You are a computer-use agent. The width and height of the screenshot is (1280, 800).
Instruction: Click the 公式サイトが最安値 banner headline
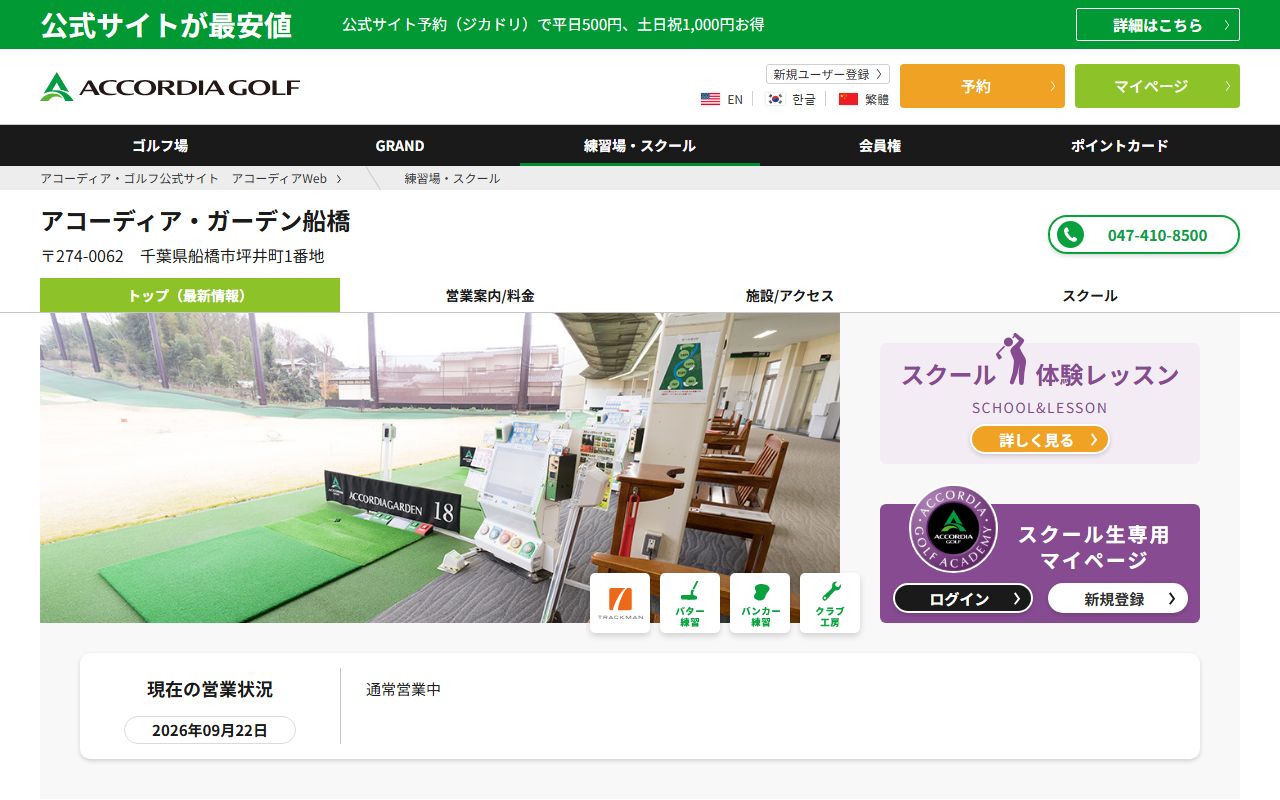coord(166,25)
